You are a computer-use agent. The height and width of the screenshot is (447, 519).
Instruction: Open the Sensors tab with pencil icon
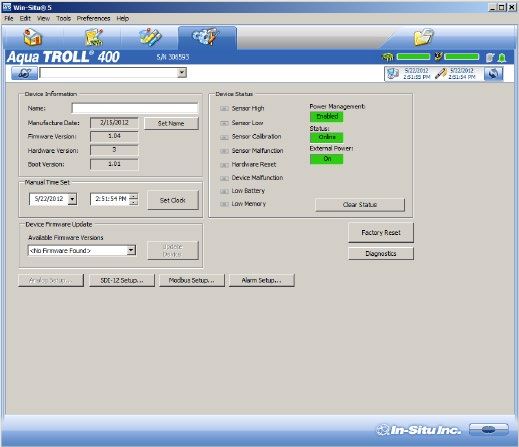point(150,37)
